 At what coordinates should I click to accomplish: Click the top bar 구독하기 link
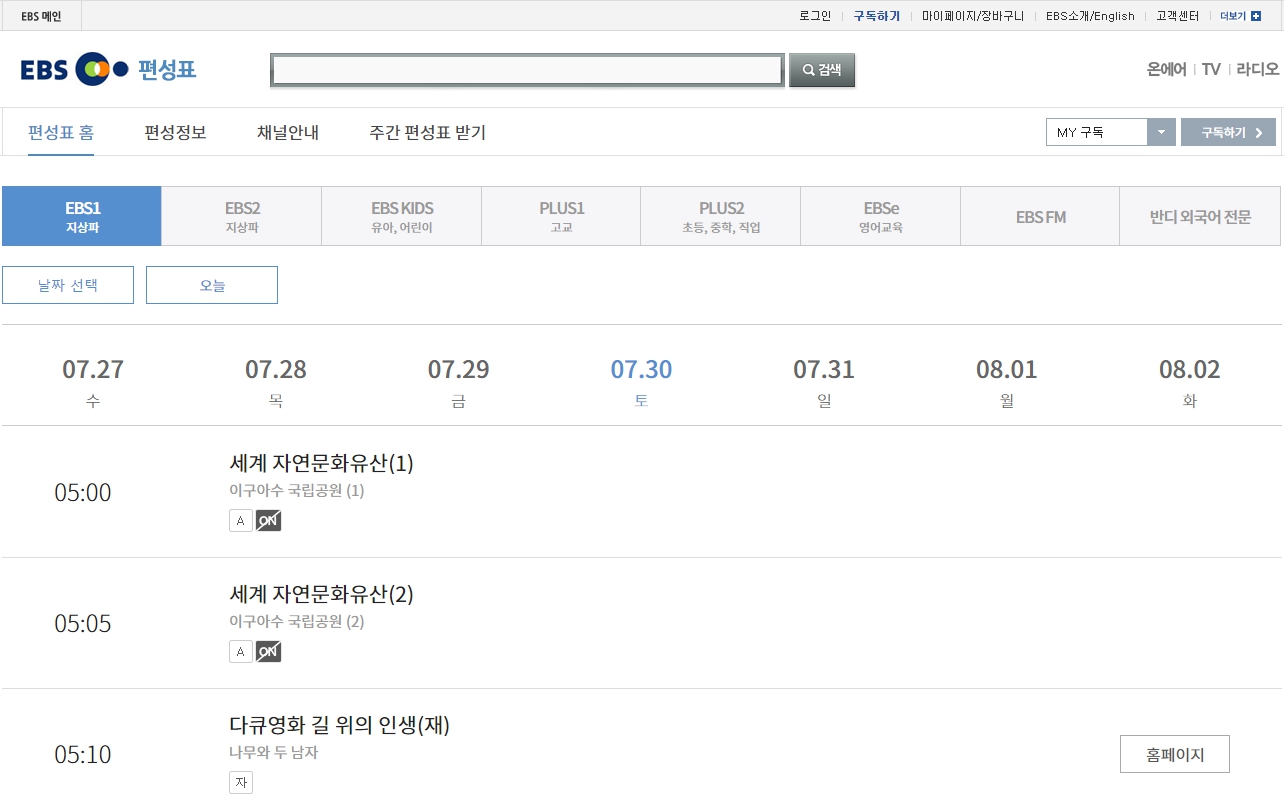coord(877,16)
